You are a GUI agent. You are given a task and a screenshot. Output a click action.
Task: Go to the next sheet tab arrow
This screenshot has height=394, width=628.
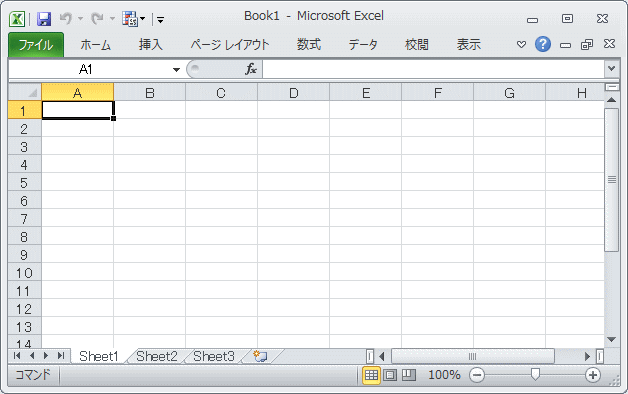[46, 356]
